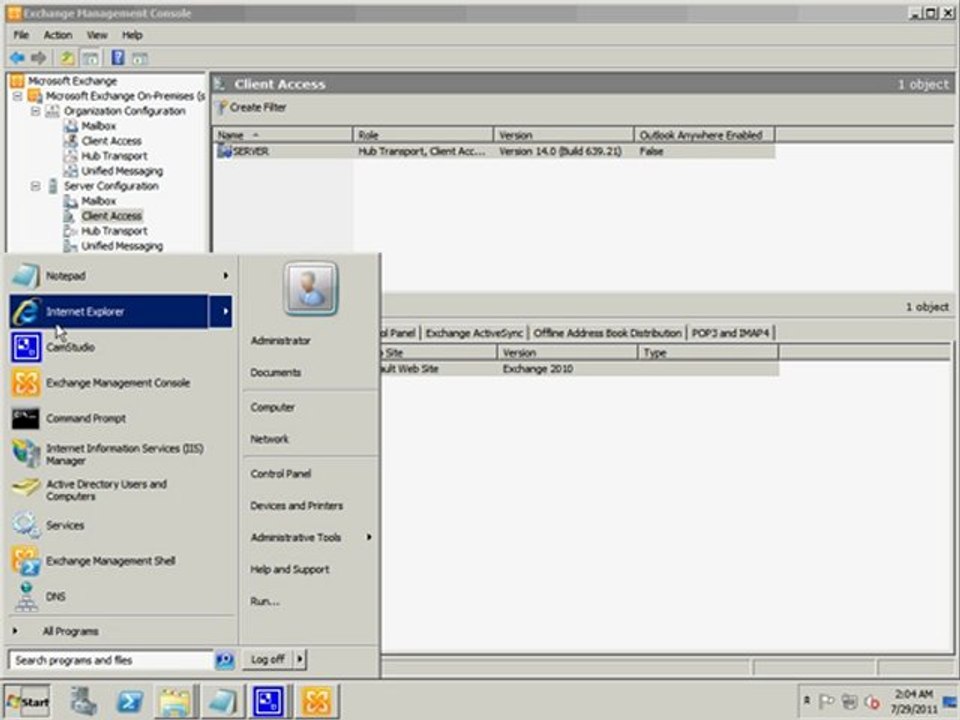Click the Forward arrow in the toolbar
The height and width of the screenshot is (720, 960).
click(39, 58)
